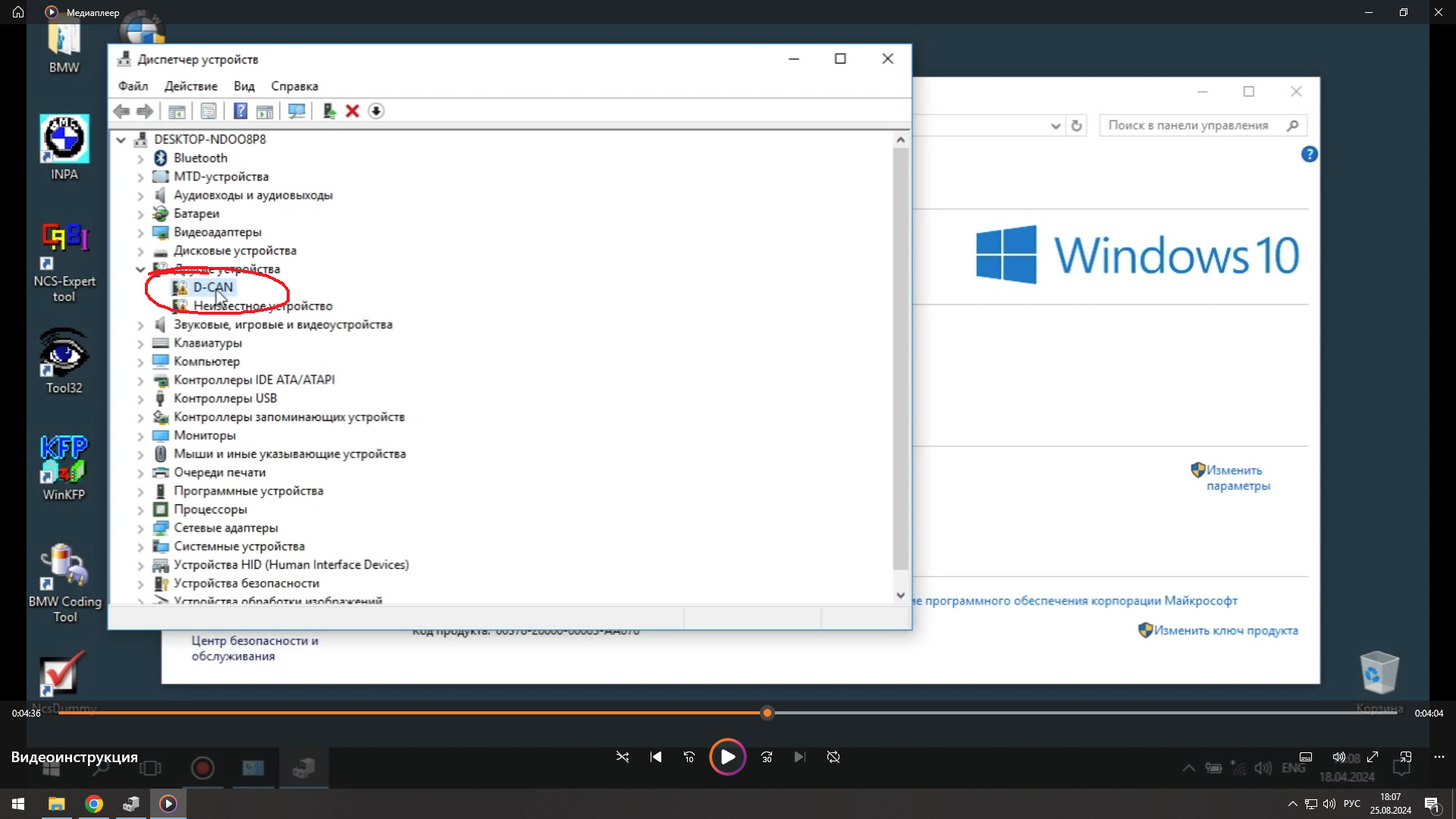
Task: Collapse the DESKTOP-NDOO8P8 root node
Action: point(121,140)
